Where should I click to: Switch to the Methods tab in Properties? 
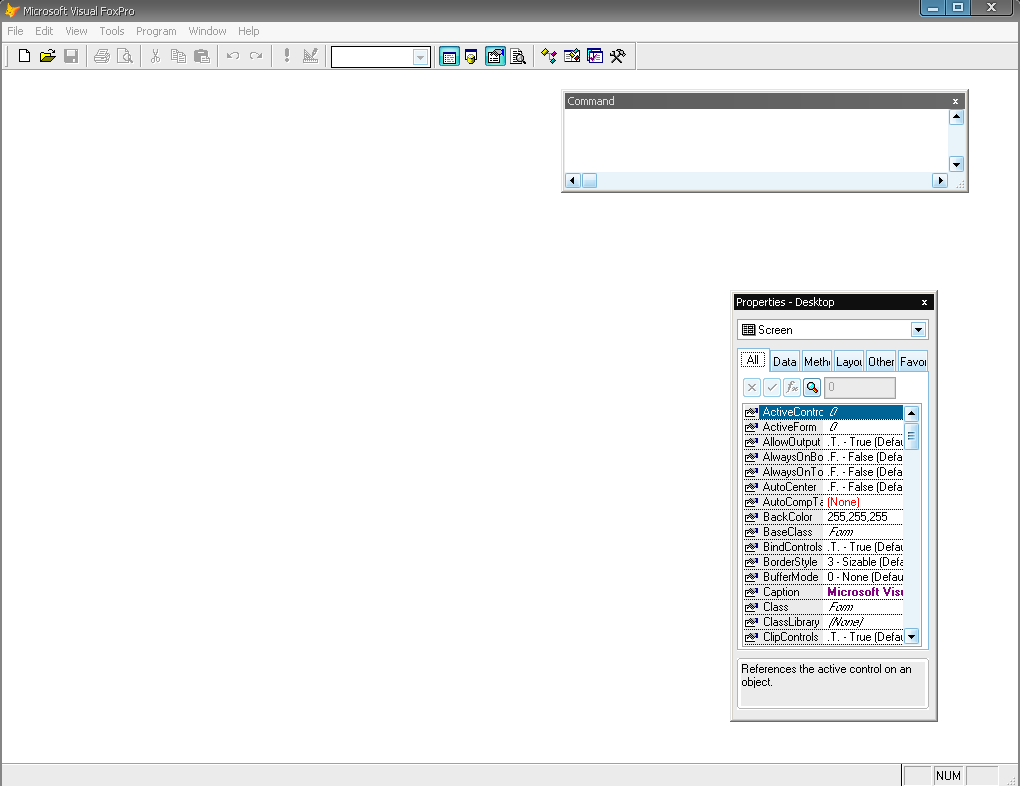(816, 362)
